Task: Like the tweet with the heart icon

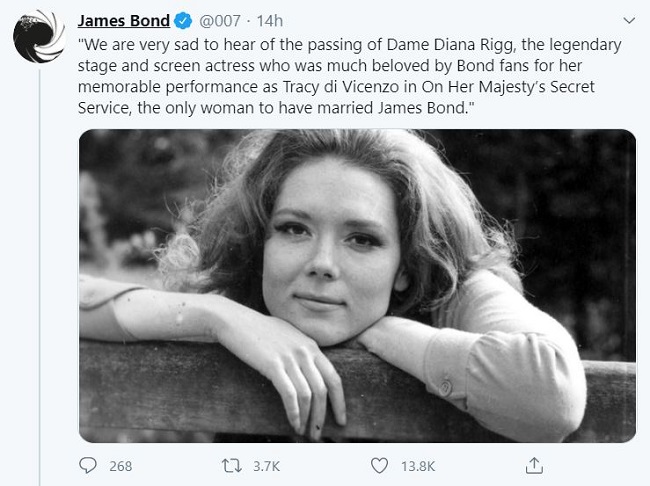Action: [x=379, y=466]
